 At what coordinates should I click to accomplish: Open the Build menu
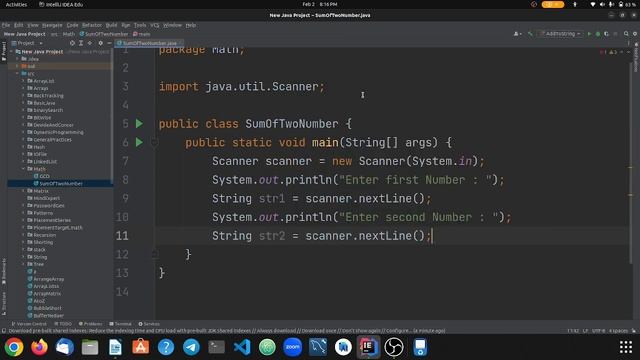[111, 25]
